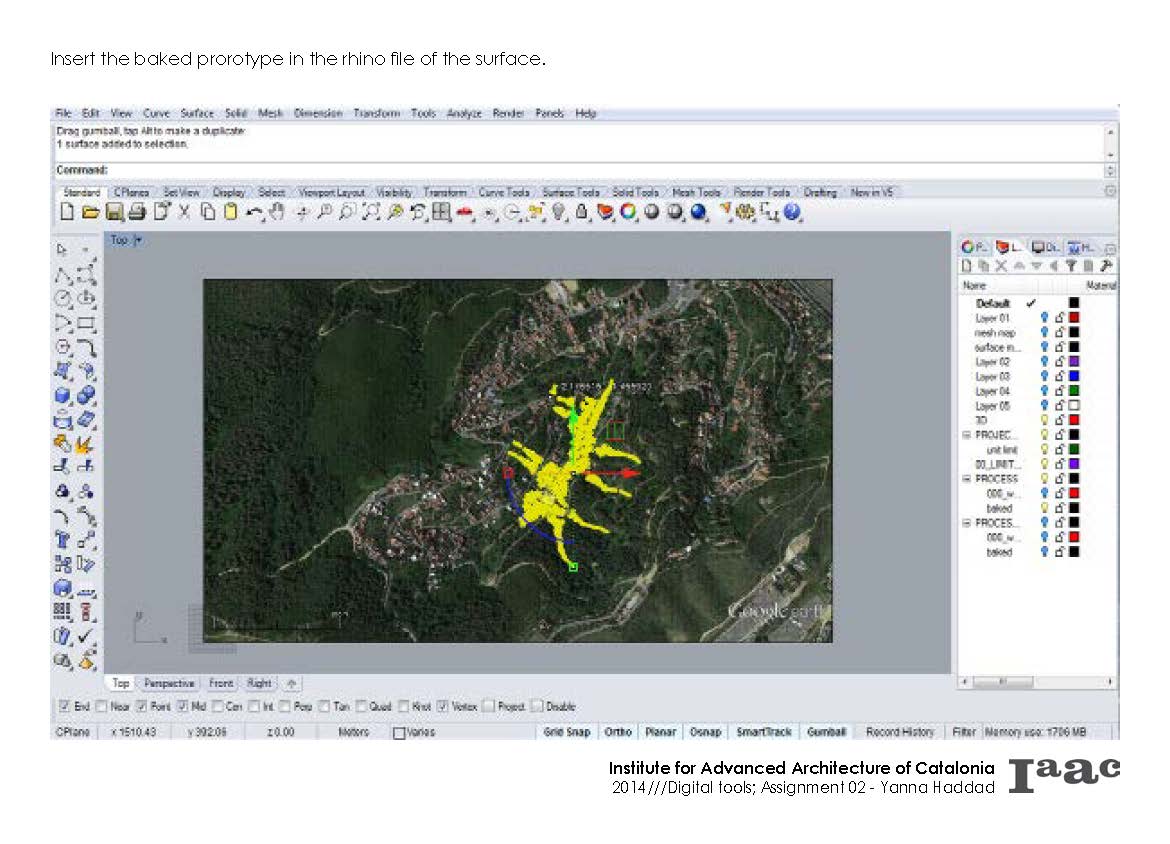
Task: Toggle the Quad osnap checkbox
Action: click(361, 707)
